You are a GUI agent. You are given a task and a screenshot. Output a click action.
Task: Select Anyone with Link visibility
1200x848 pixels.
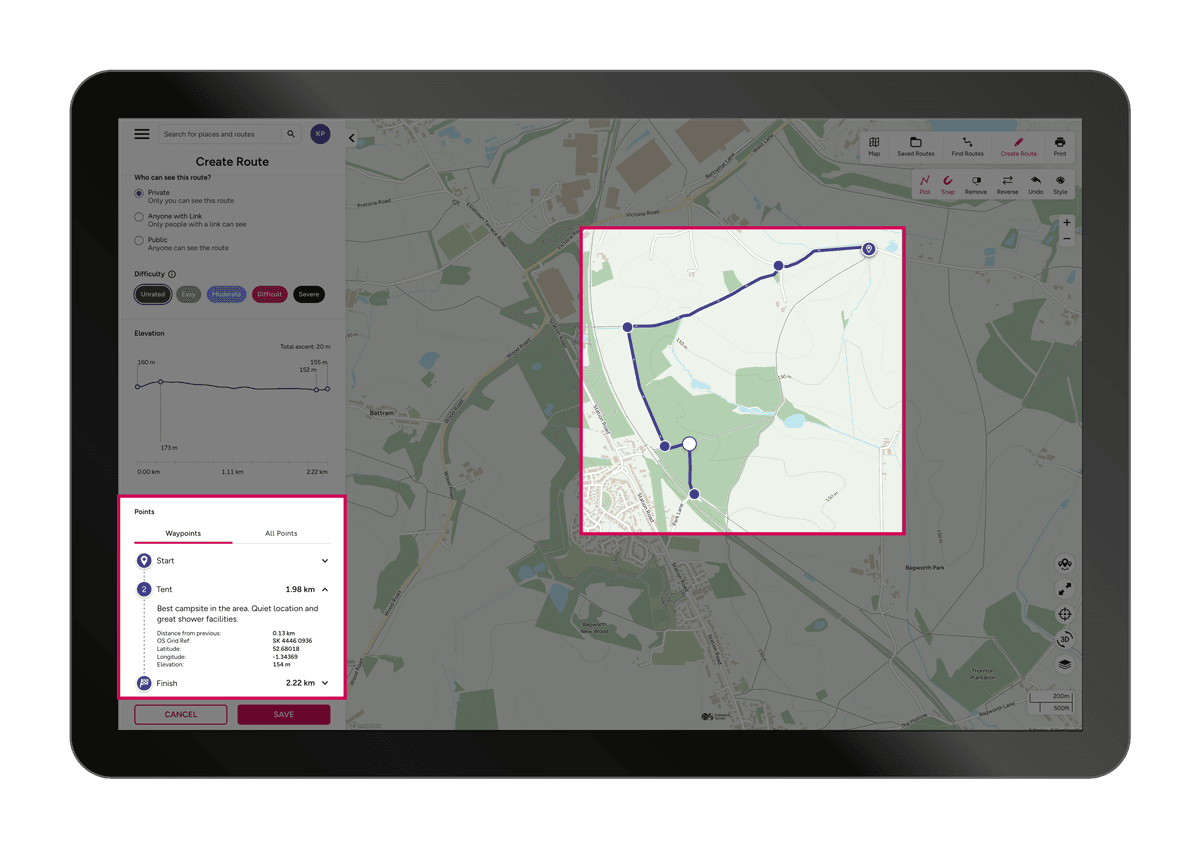139,216
